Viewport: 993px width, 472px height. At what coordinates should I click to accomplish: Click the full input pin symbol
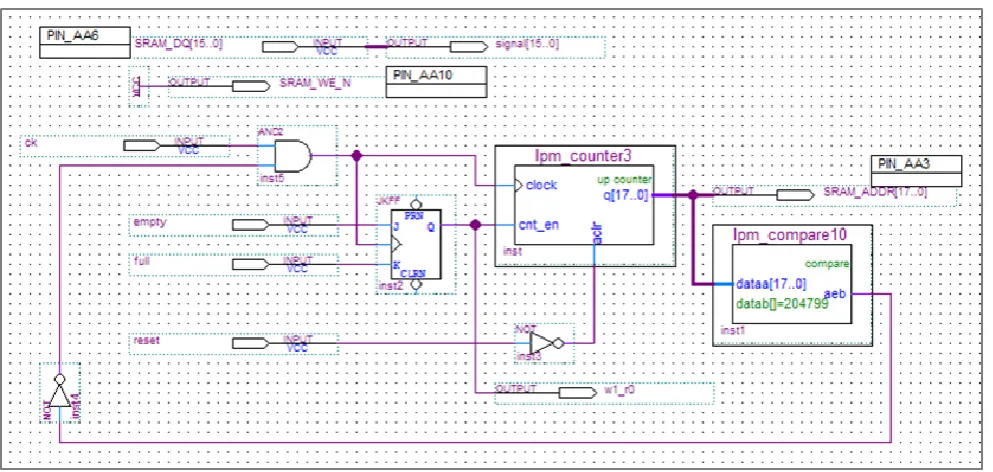[x=251, y=264]
